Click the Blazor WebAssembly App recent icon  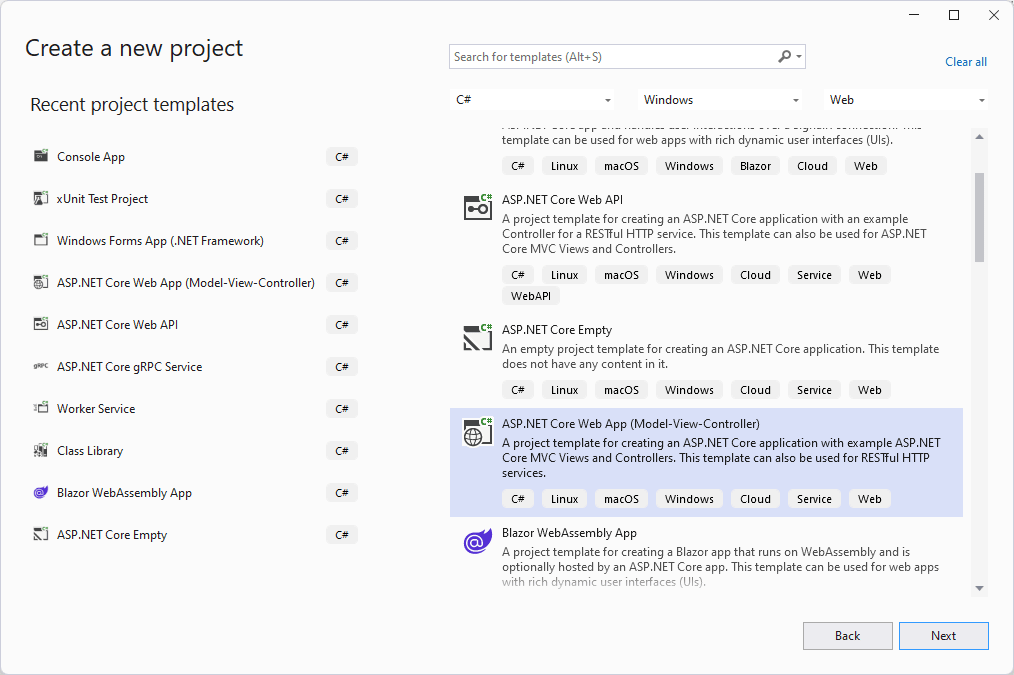point(41,492)
